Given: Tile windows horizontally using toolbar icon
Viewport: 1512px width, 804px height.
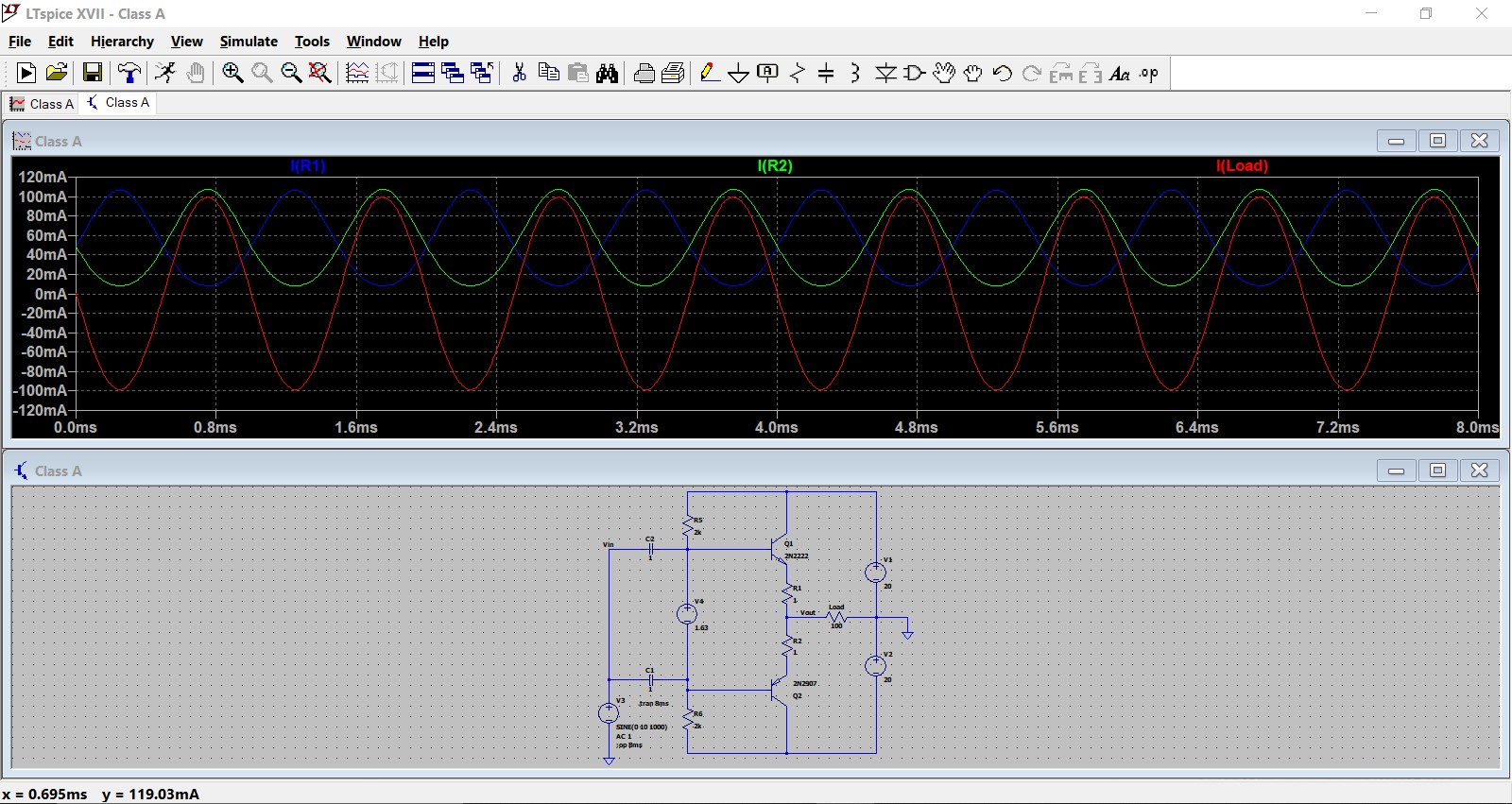Looking at the screenshot, I should pos(423,73).
